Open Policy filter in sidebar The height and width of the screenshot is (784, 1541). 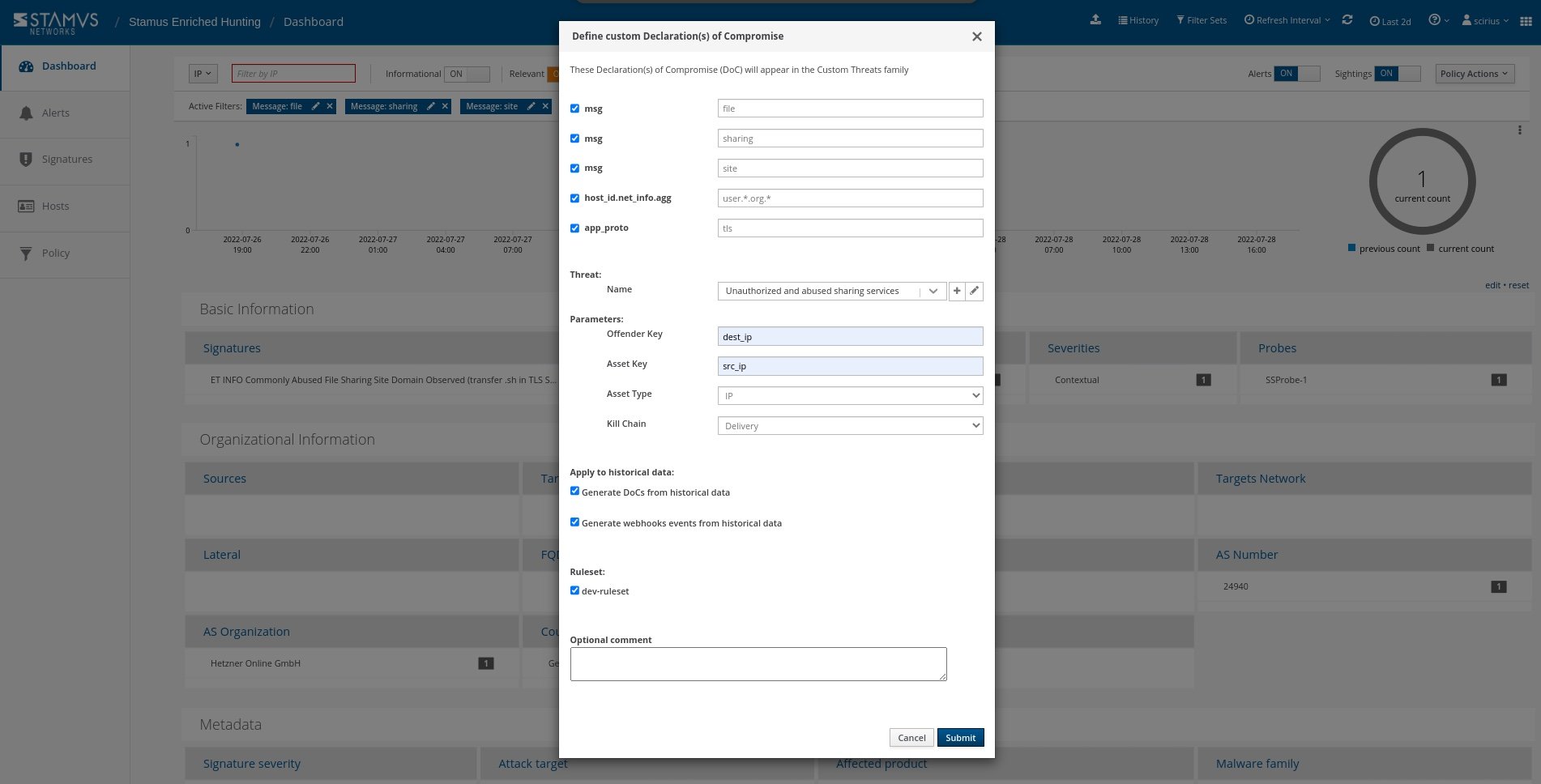(65, 254)
